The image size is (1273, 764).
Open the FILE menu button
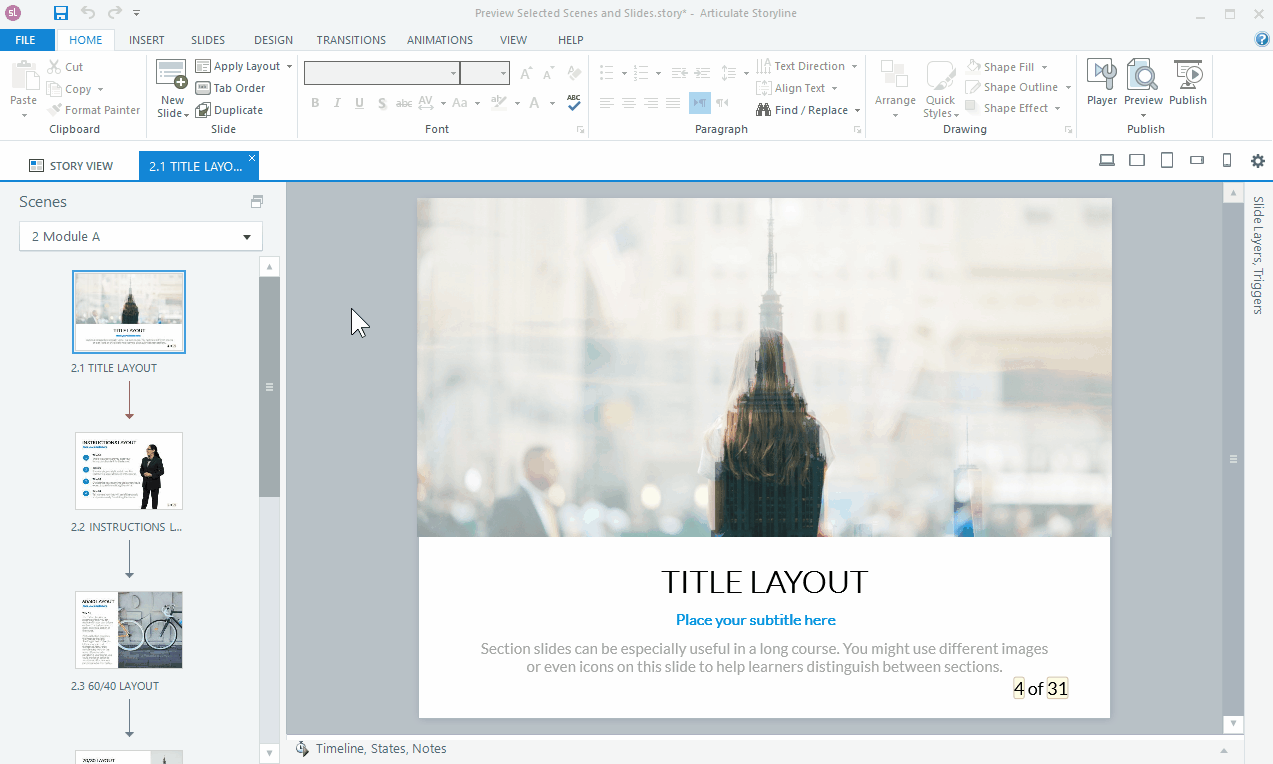click(x=26, y=40)
